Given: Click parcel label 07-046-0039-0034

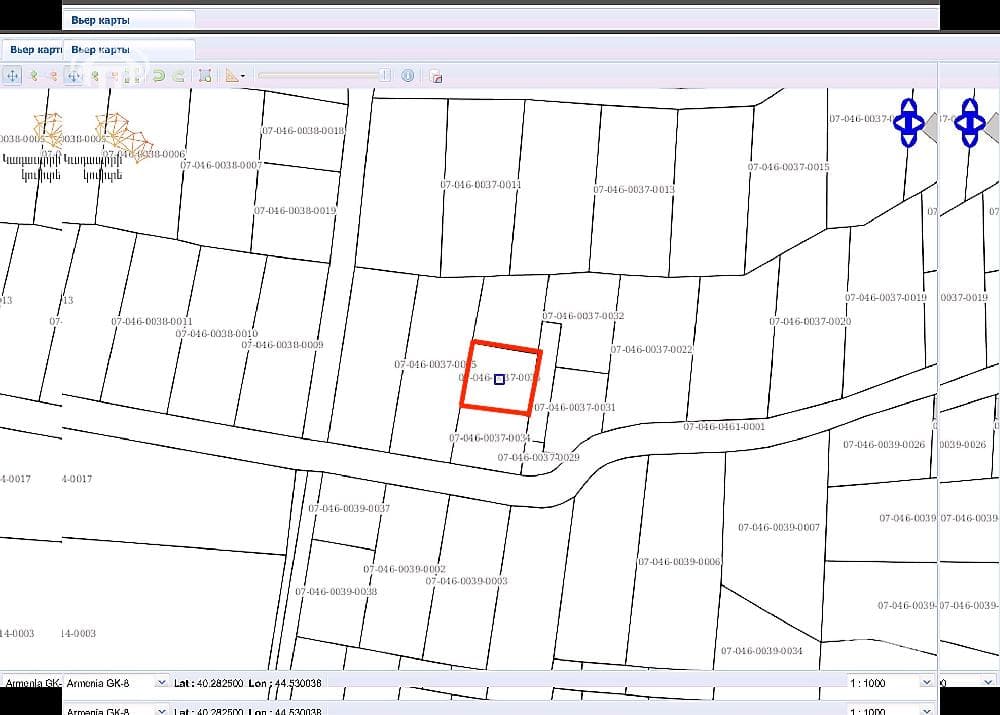Looking at the screenshot, I should coord(761,651).
